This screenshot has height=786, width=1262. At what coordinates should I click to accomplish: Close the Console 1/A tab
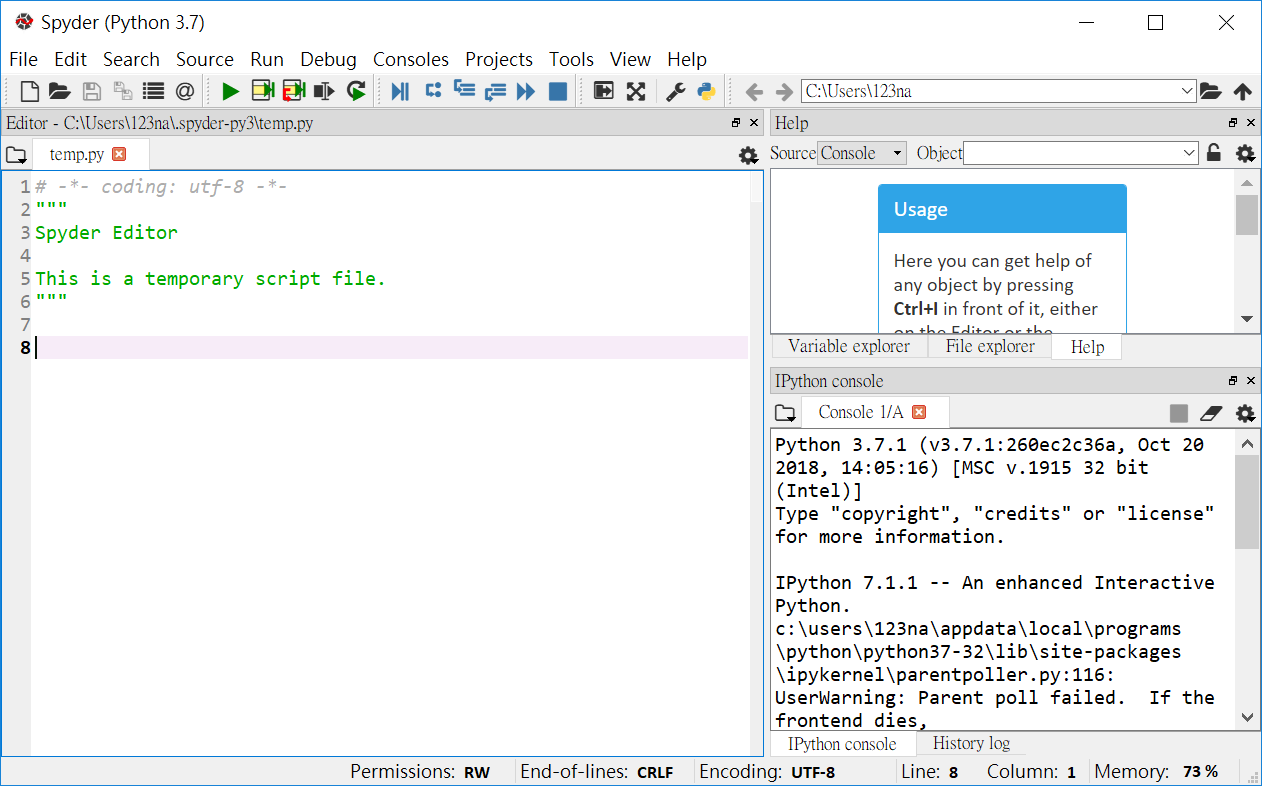coord(919,412)
